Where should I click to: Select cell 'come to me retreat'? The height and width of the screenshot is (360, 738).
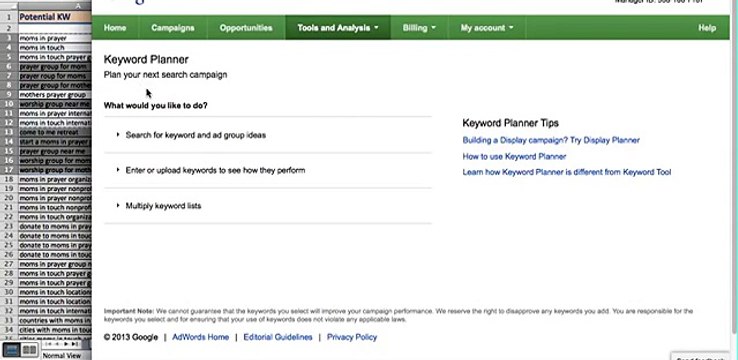click(55, 132)
